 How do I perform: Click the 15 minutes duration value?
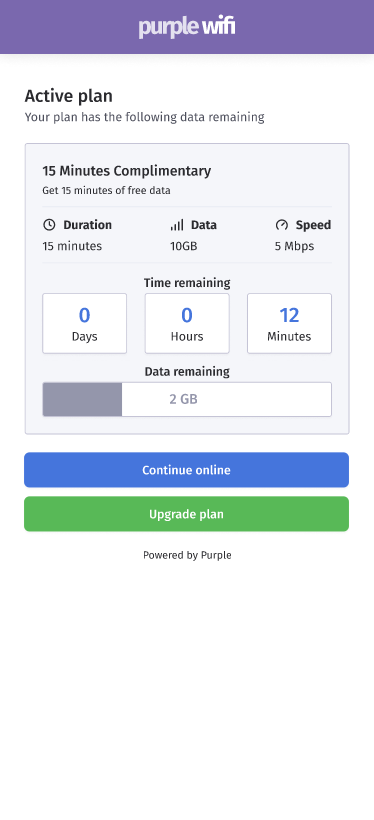72,246
